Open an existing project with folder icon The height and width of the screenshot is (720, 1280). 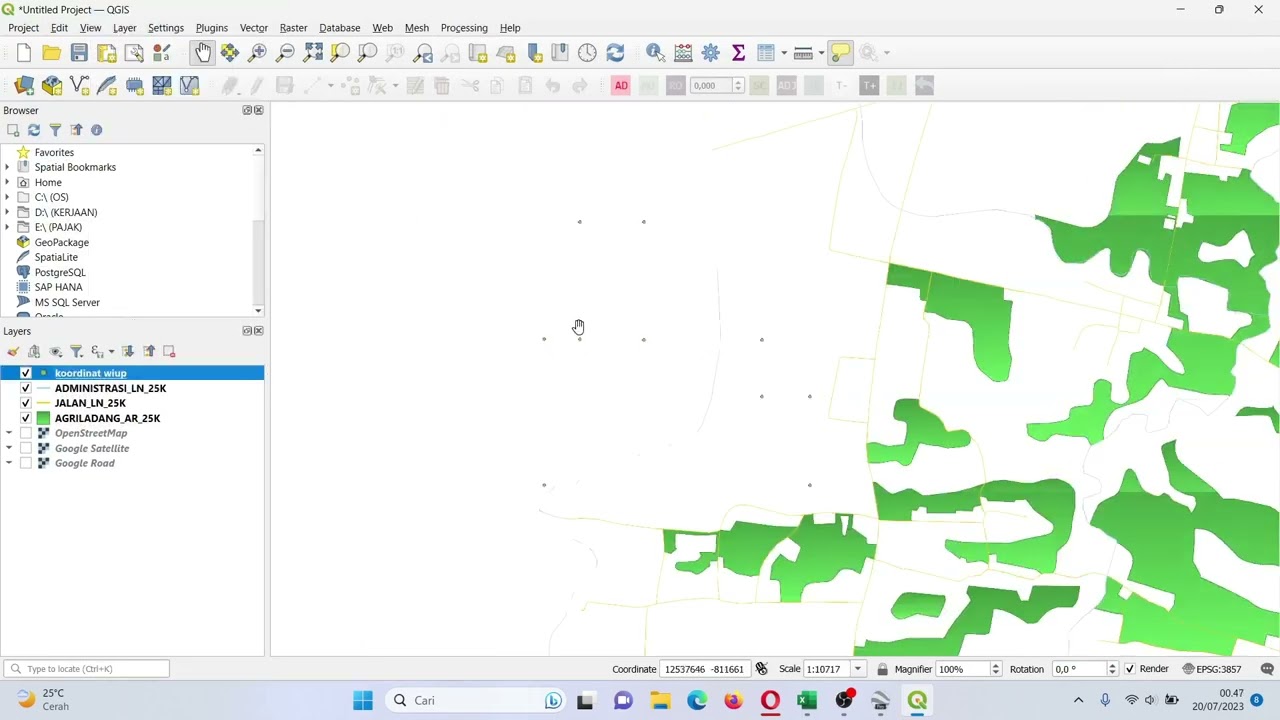point(51,53)
